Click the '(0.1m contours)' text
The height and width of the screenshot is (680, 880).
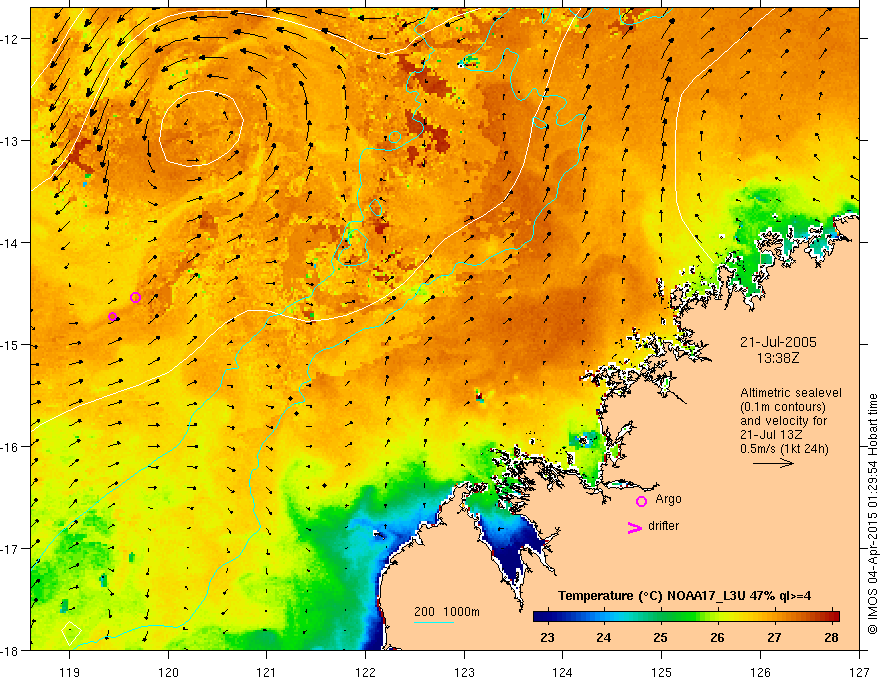coord(783,407)
